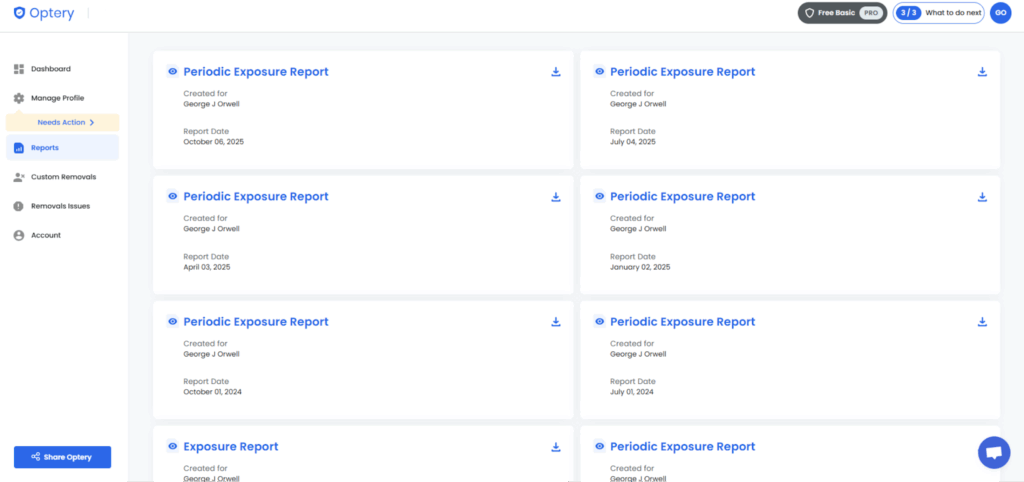Expand the Needs Action chevron

[92, 122]
